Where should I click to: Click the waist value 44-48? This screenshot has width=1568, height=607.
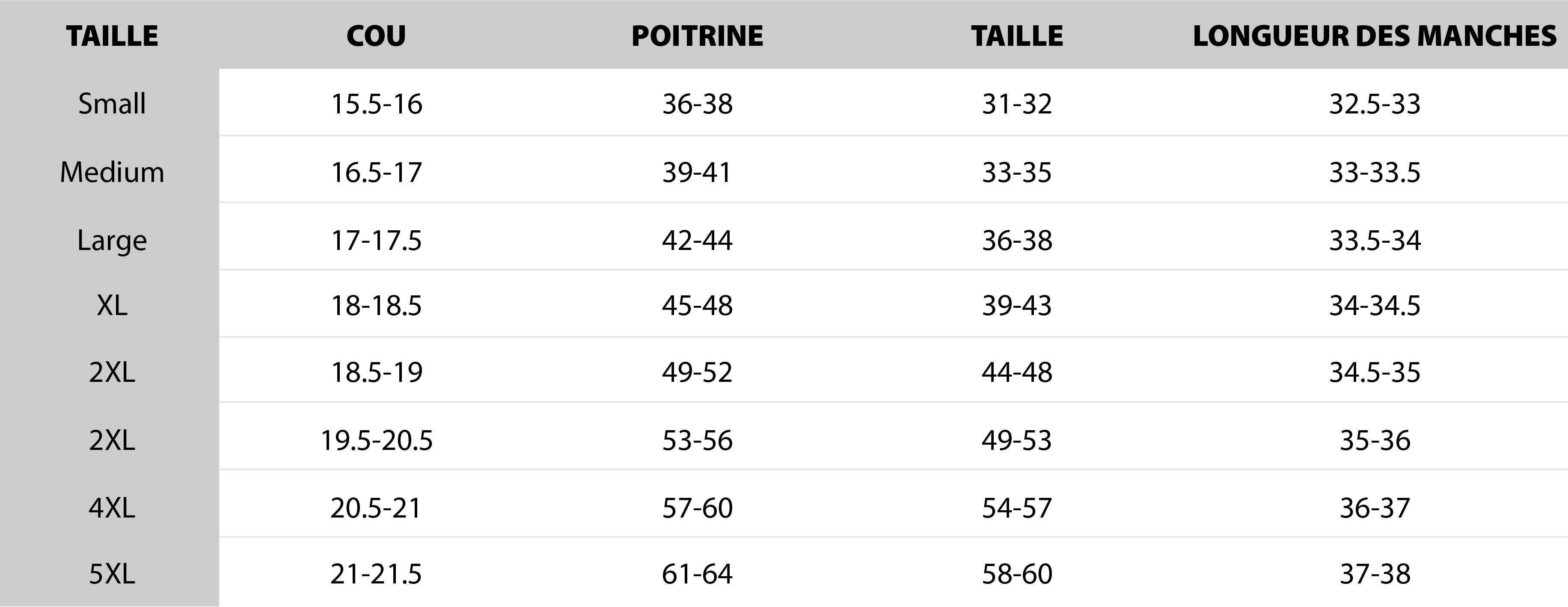click(x=1016, y=372)
